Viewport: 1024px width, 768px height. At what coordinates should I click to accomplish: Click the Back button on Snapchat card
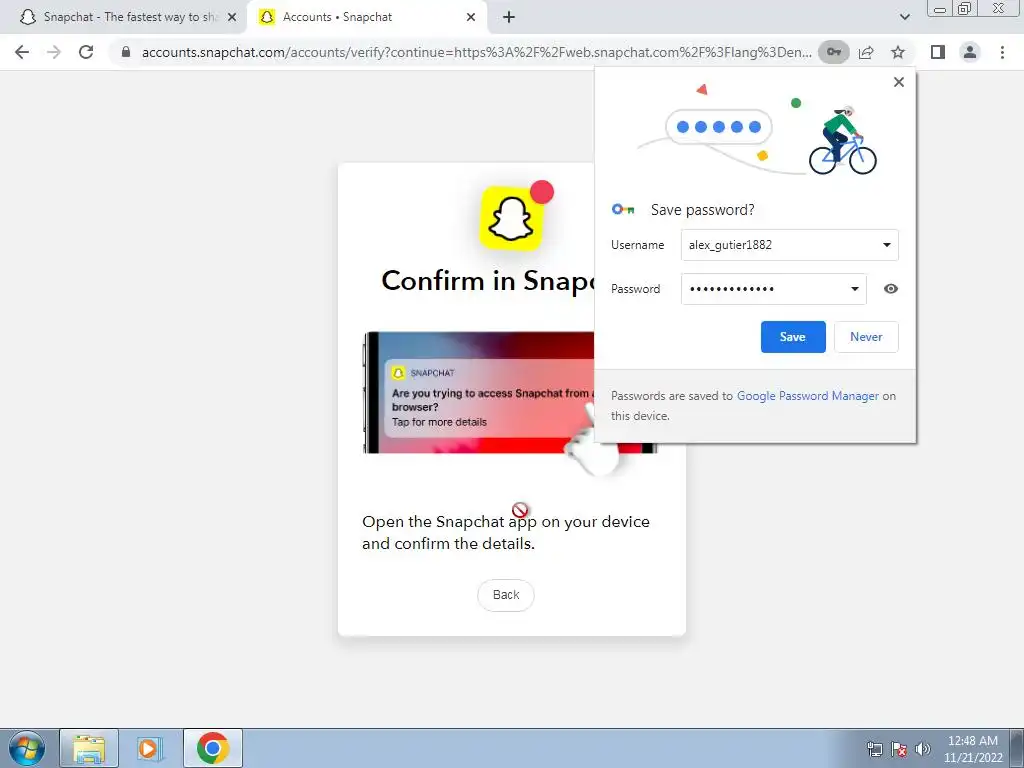pos(505,595)
